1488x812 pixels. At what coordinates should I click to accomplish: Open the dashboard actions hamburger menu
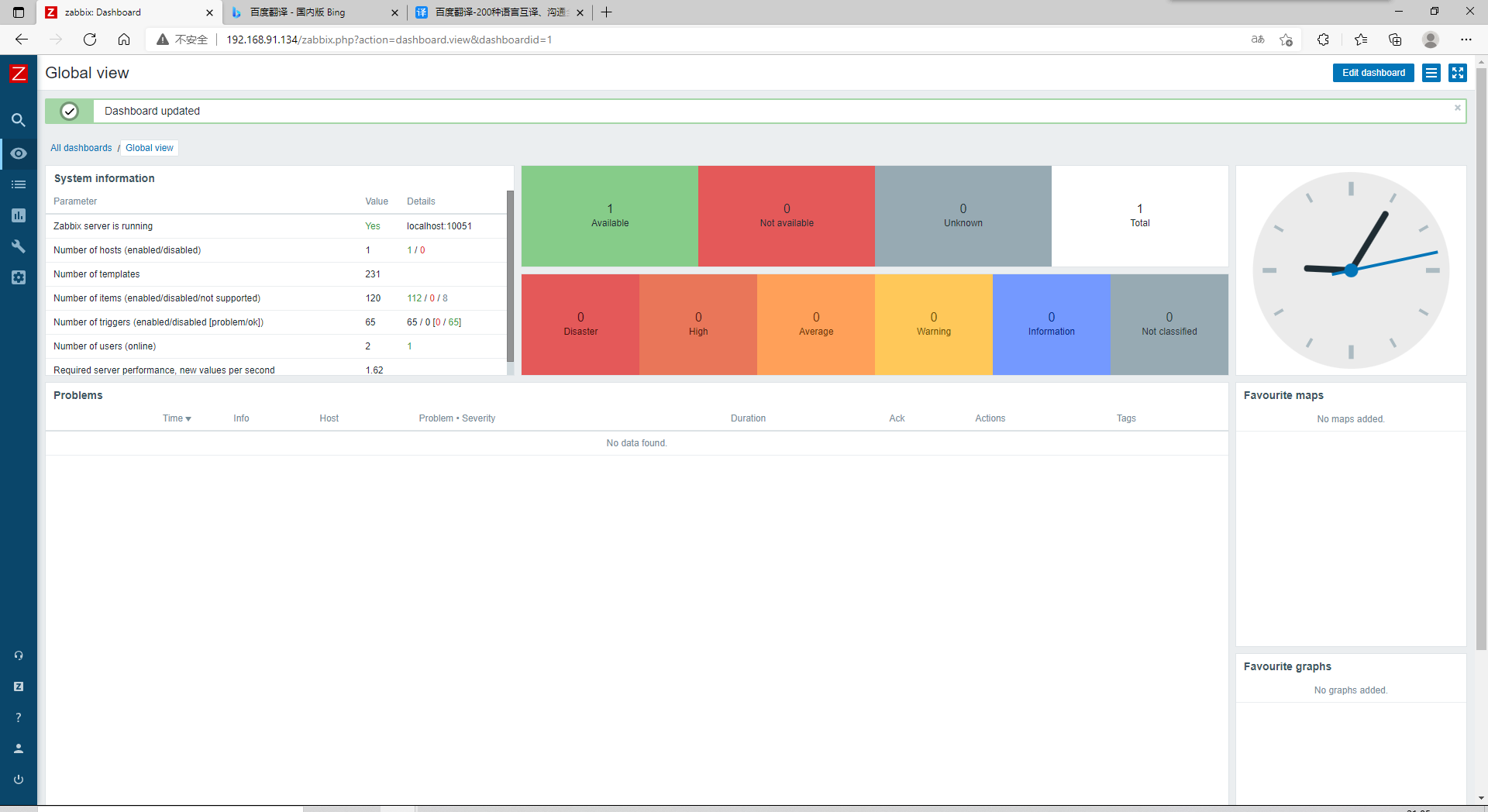coord(1431,73)
